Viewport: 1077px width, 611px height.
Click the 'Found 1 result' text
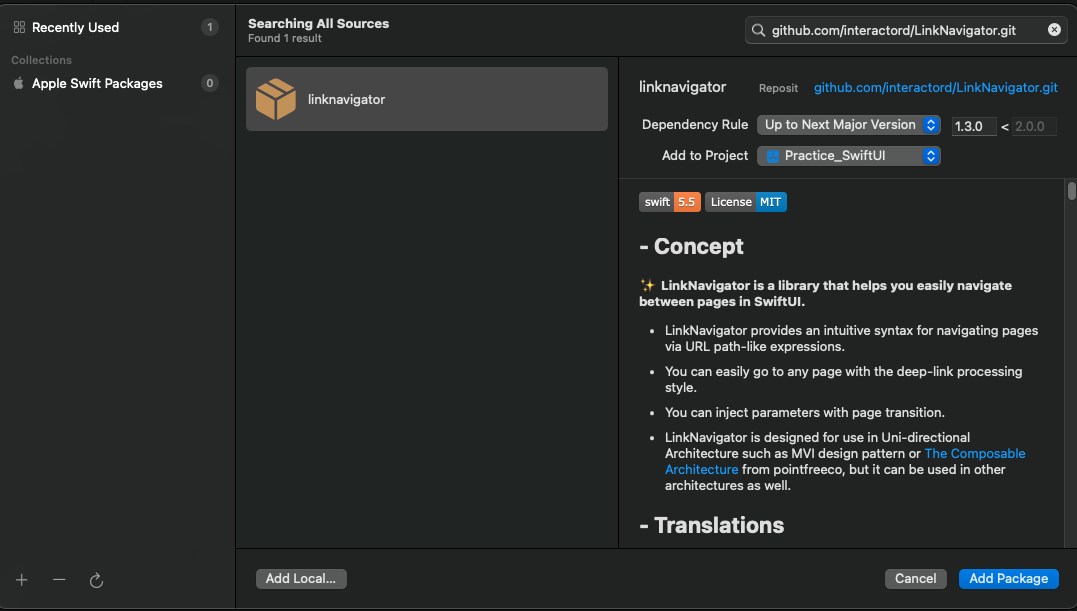coord(284,38)
